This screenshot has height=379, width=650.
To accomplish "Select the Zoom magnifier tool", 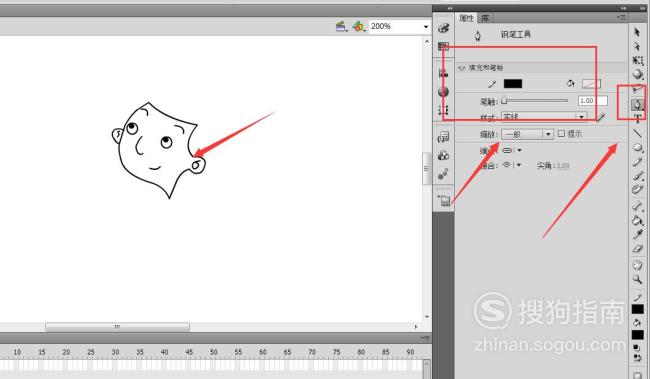I will coord(638,279).
